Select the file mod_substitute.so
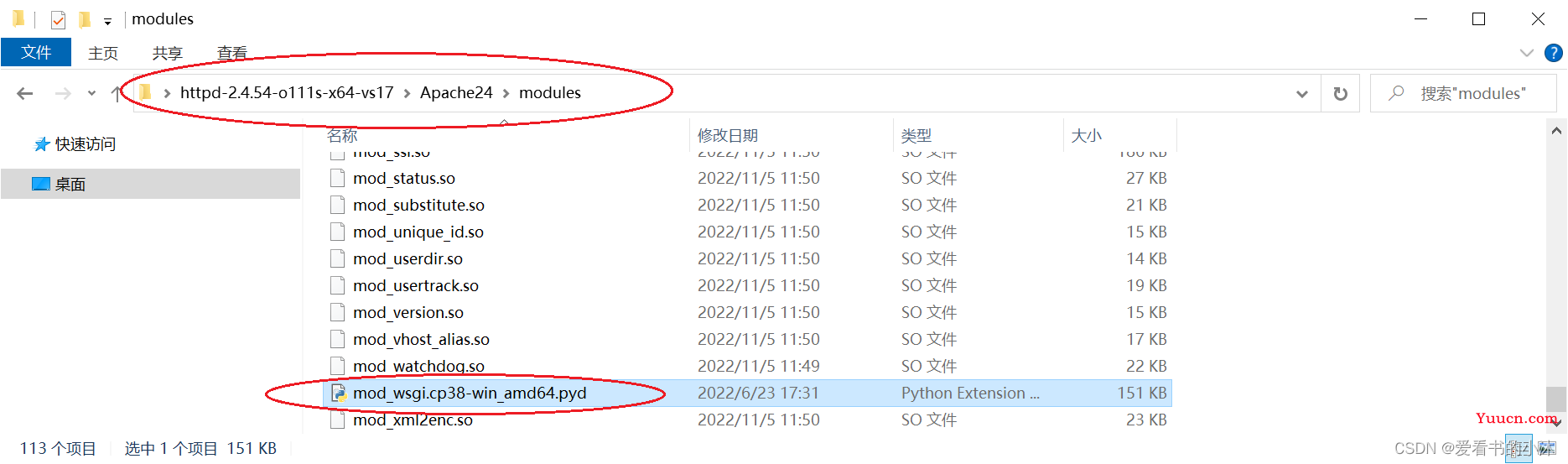Screen dimensions: 1568x464 point(418,205)
